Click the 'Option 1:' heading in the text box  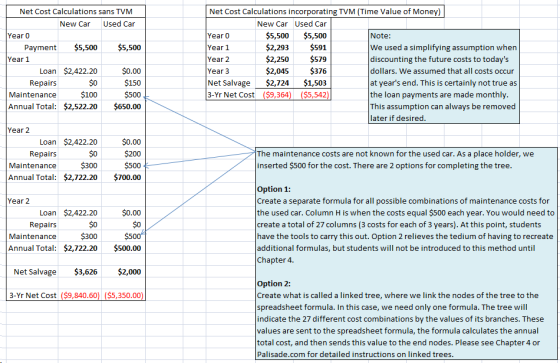click(274, 189)
